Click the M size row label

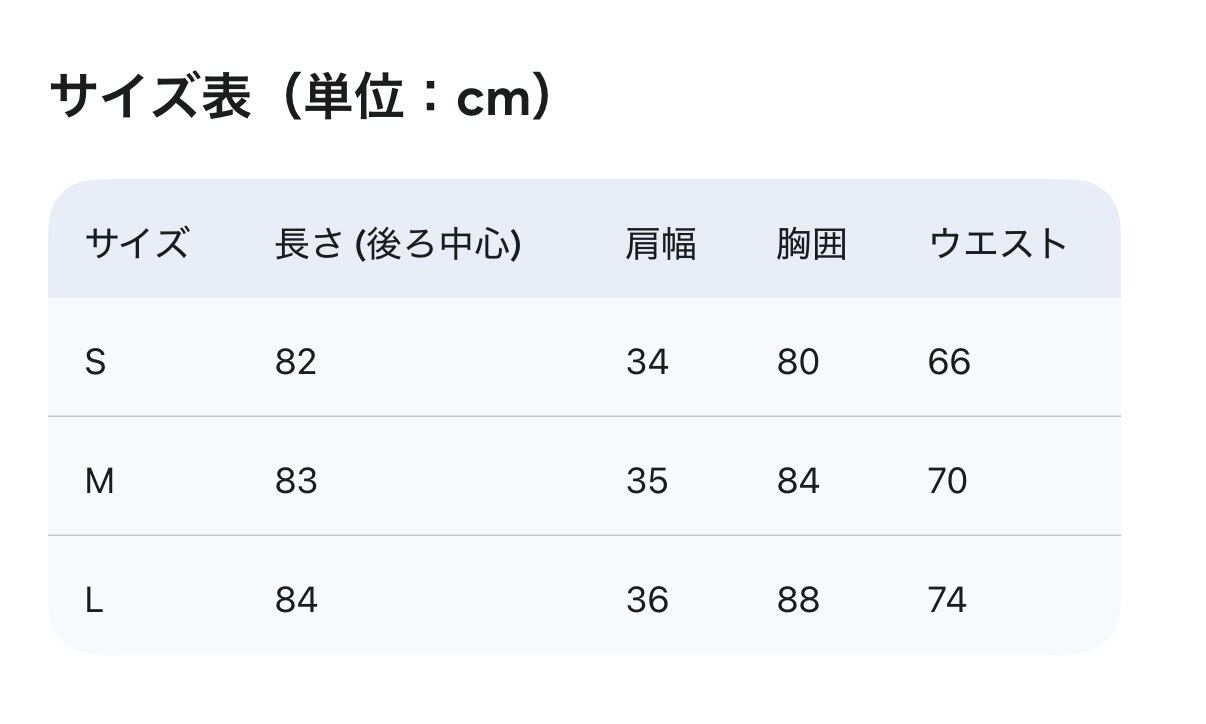pos(99,481)
